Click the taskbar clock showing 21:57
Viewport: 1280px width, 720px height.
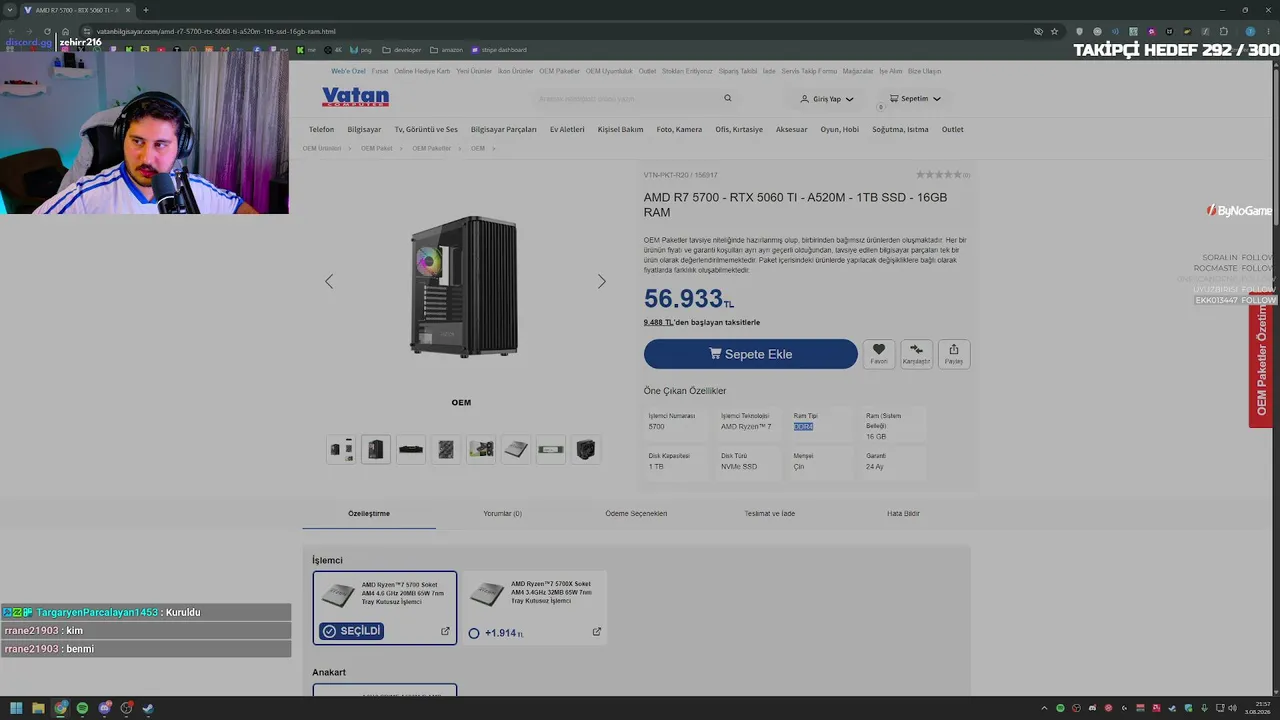pos(1257,708)
